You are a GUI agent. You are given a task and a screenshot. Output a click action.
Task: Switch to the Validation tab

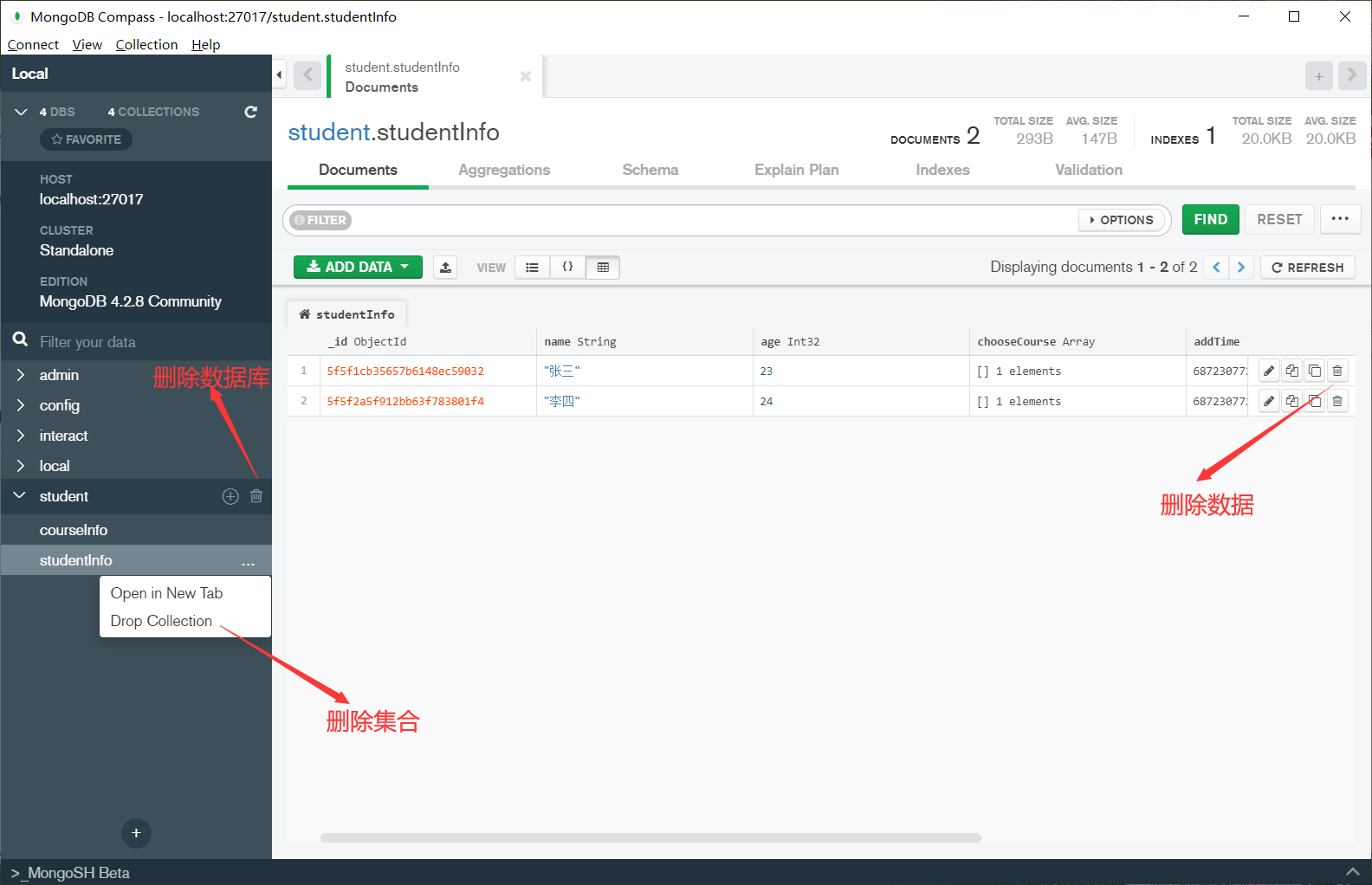[1088, 170]
